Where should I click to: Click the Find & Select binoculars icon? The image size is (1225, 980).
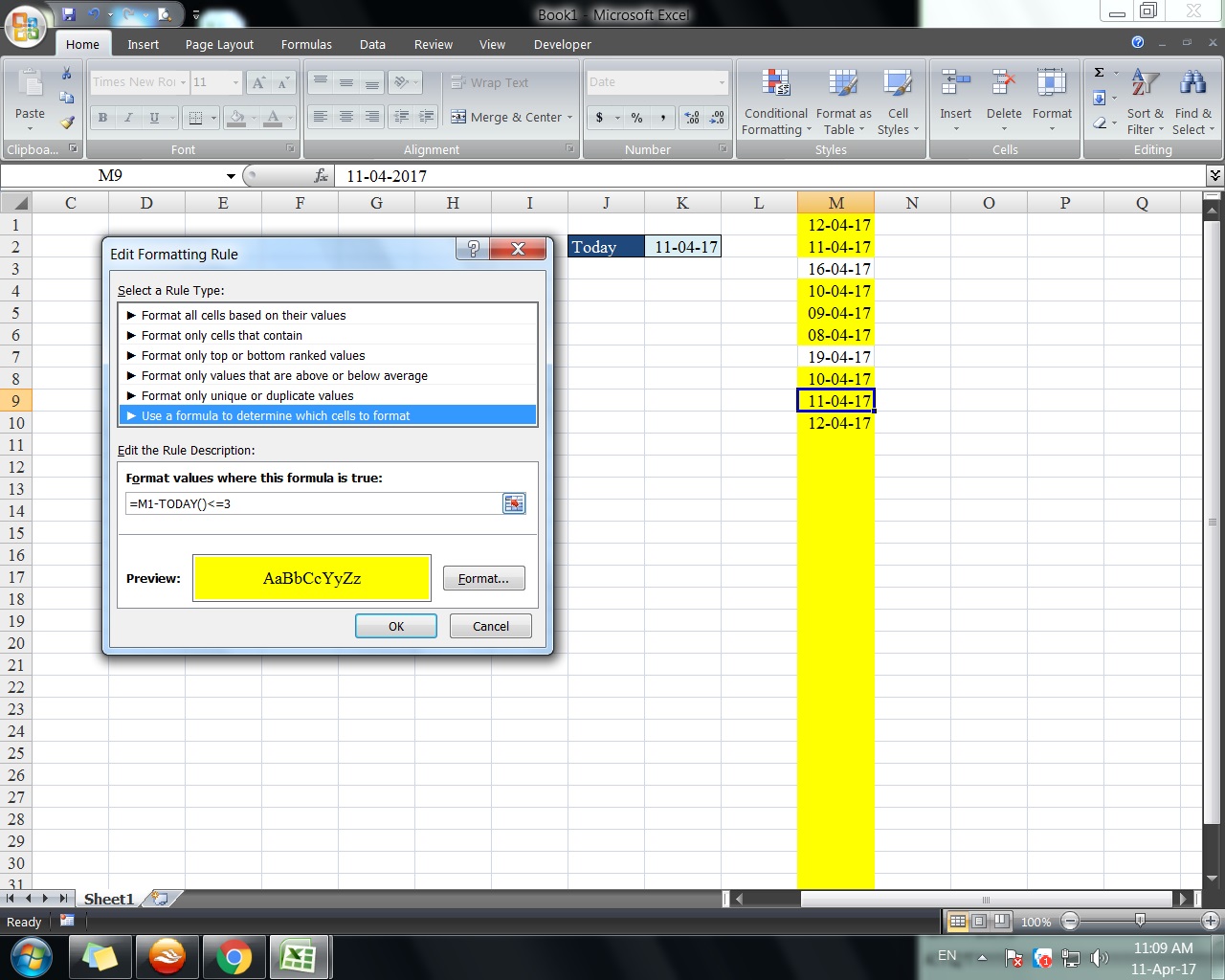1192,84
